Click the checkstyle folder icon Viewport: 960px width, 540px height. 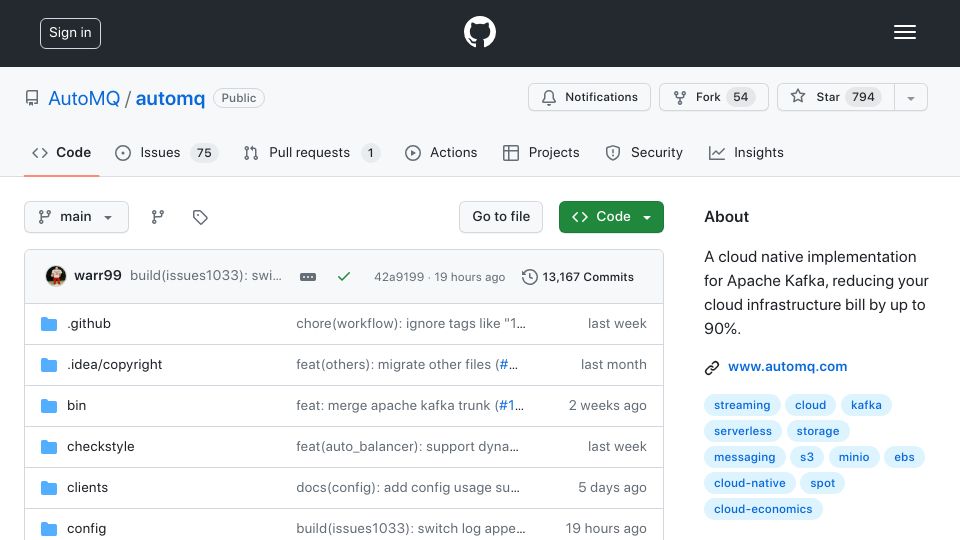(x=49, y=446)
